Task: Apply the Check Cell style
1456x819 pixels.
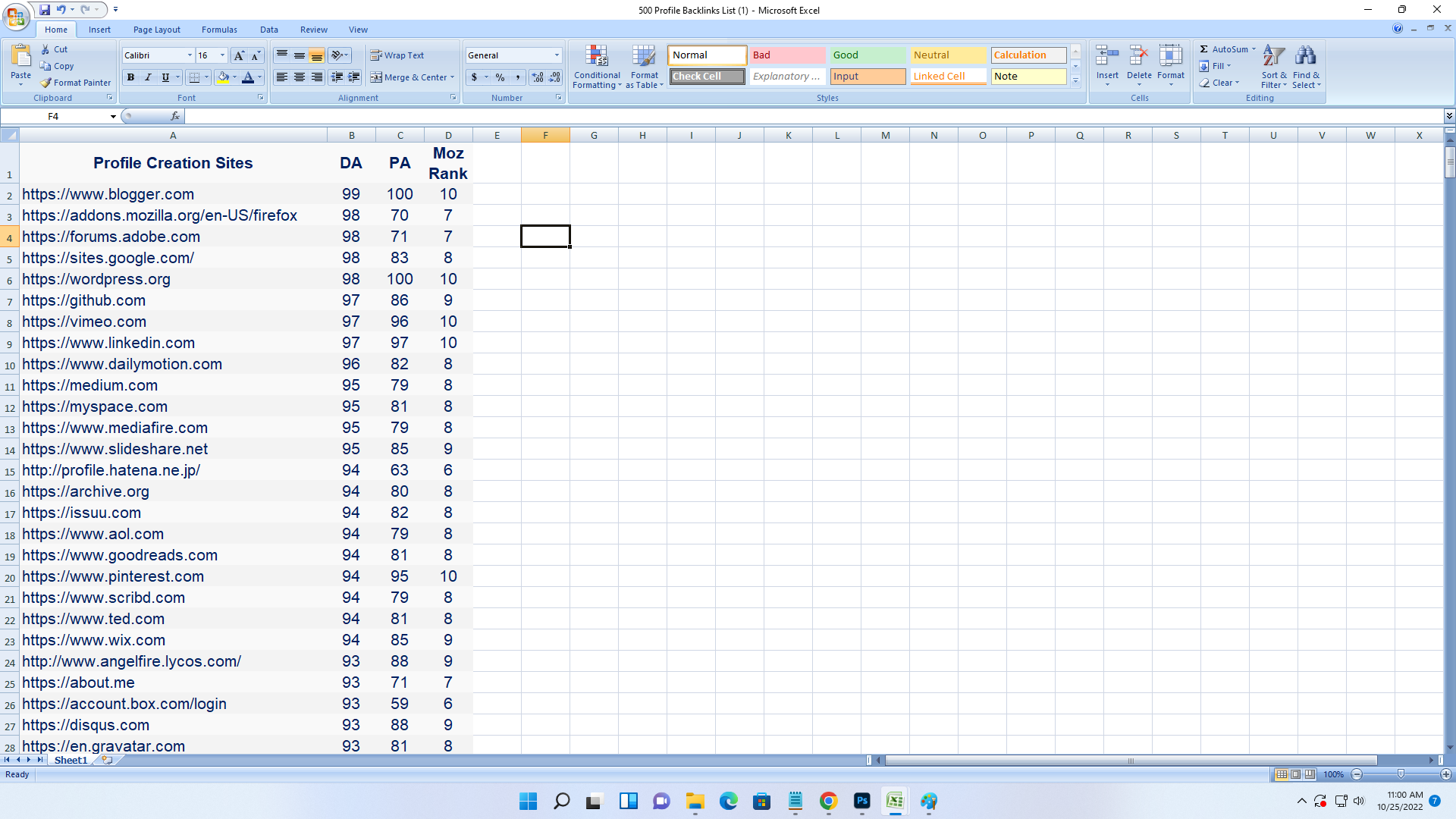Action: pyautogui.click(x=707, y=77)
